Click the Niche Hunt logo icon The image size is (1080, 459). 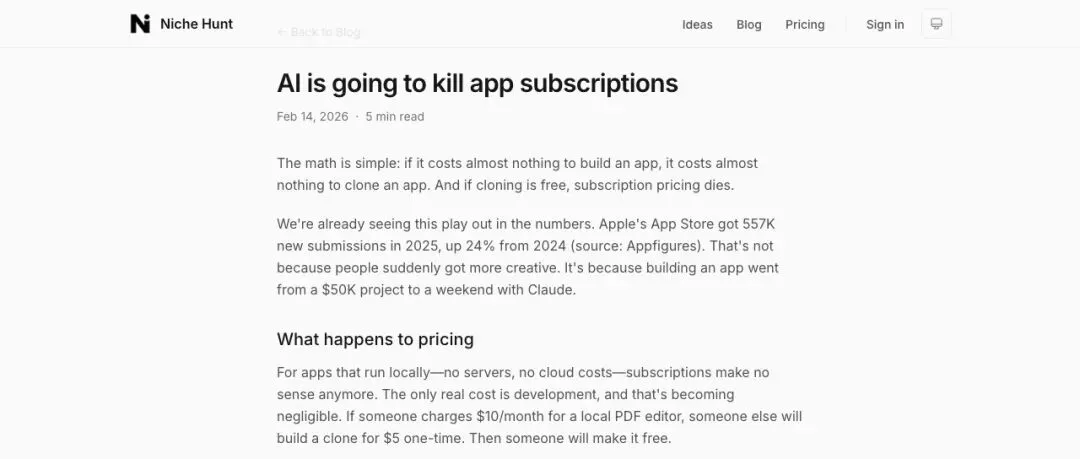point(140,24)
